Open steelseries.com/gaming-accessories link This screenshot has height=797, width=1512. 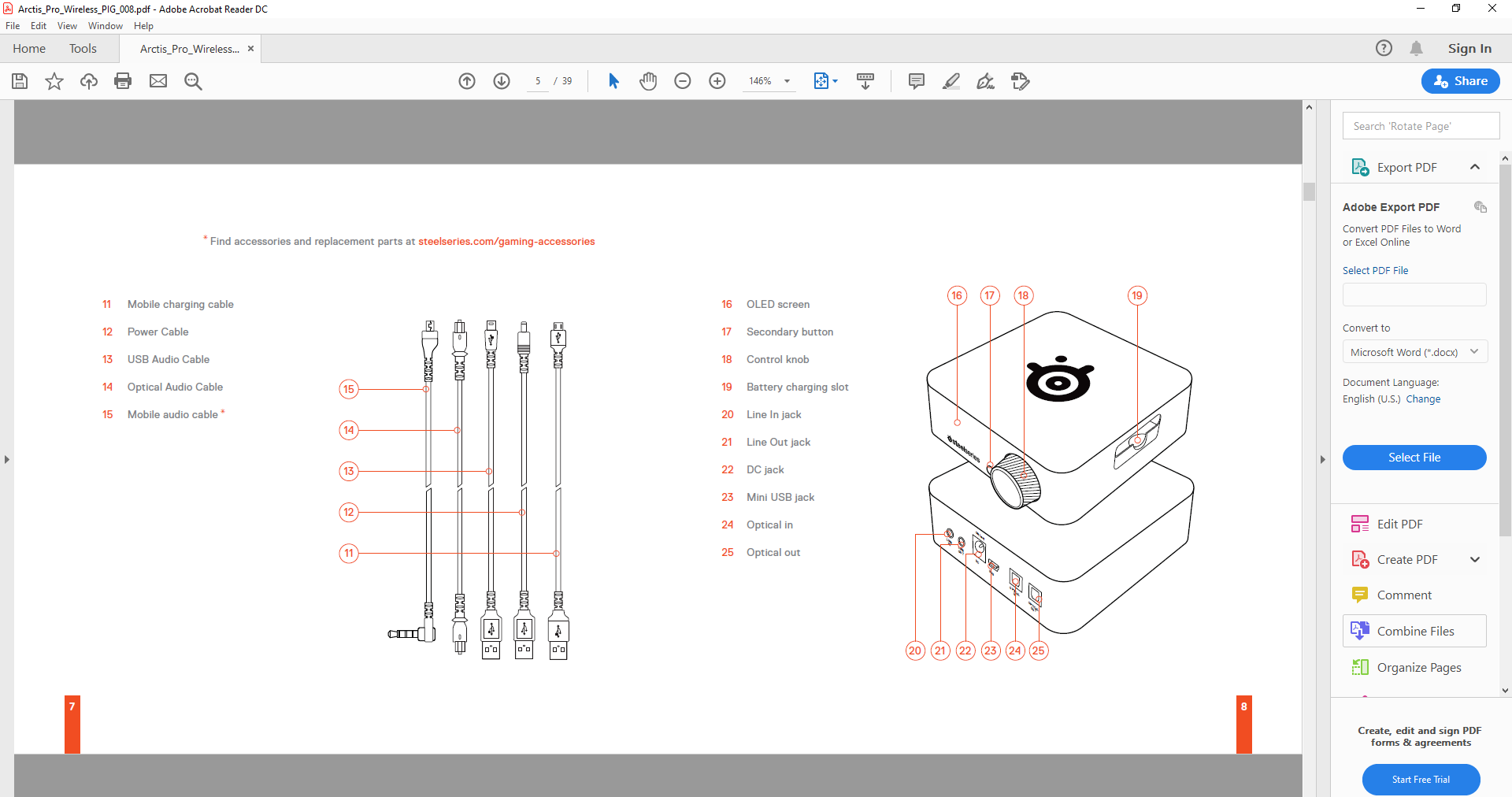click(506, 242)
